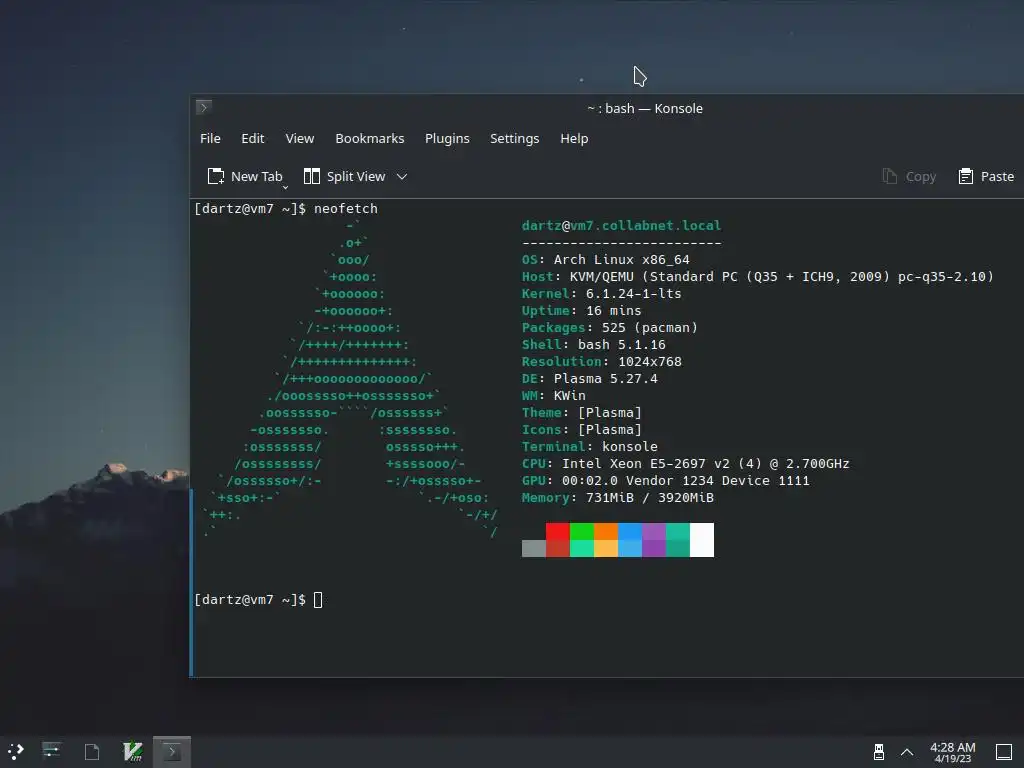Screen dimensions: 1024x768
Task: Click the 'Kernel: 6.1.24-1-lts' line
Action: 601,293
